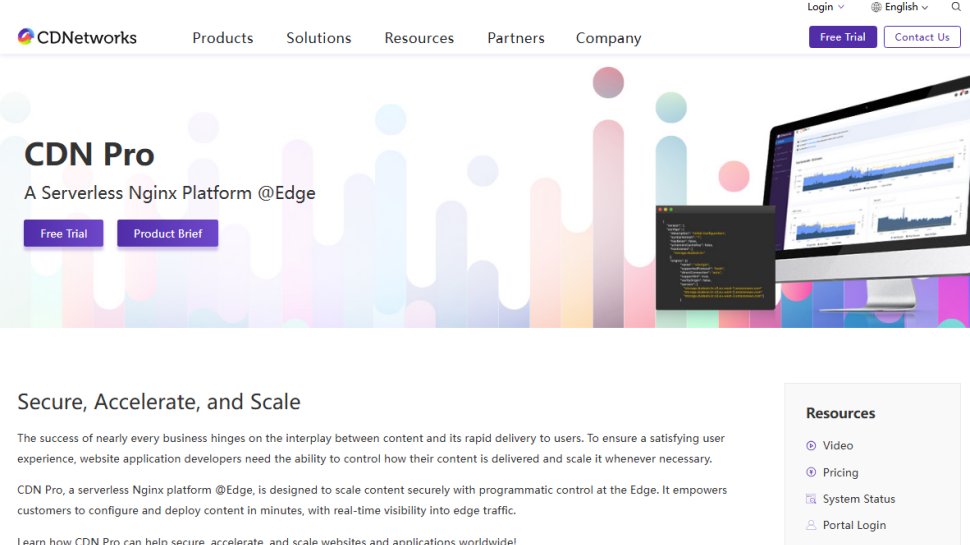Open the search magnifier icon

tap(956, 7)
